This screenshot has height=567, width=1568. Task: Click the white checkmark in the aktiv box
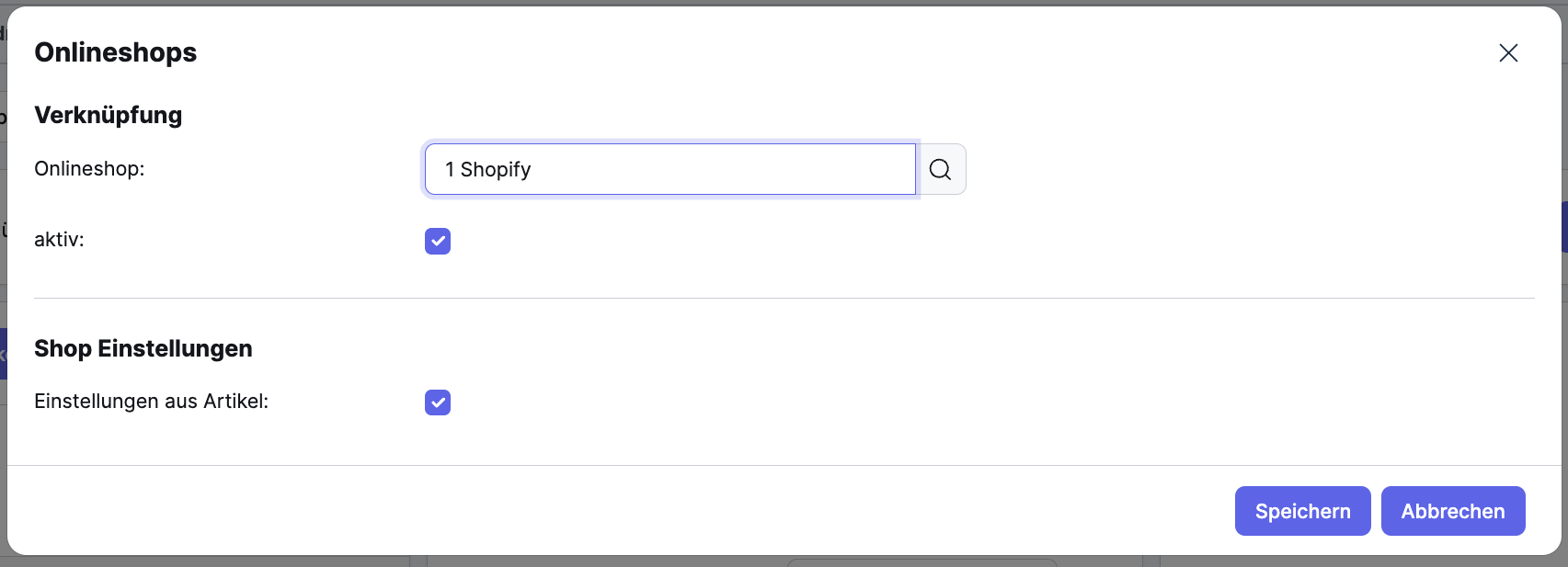tap(438, 241)
